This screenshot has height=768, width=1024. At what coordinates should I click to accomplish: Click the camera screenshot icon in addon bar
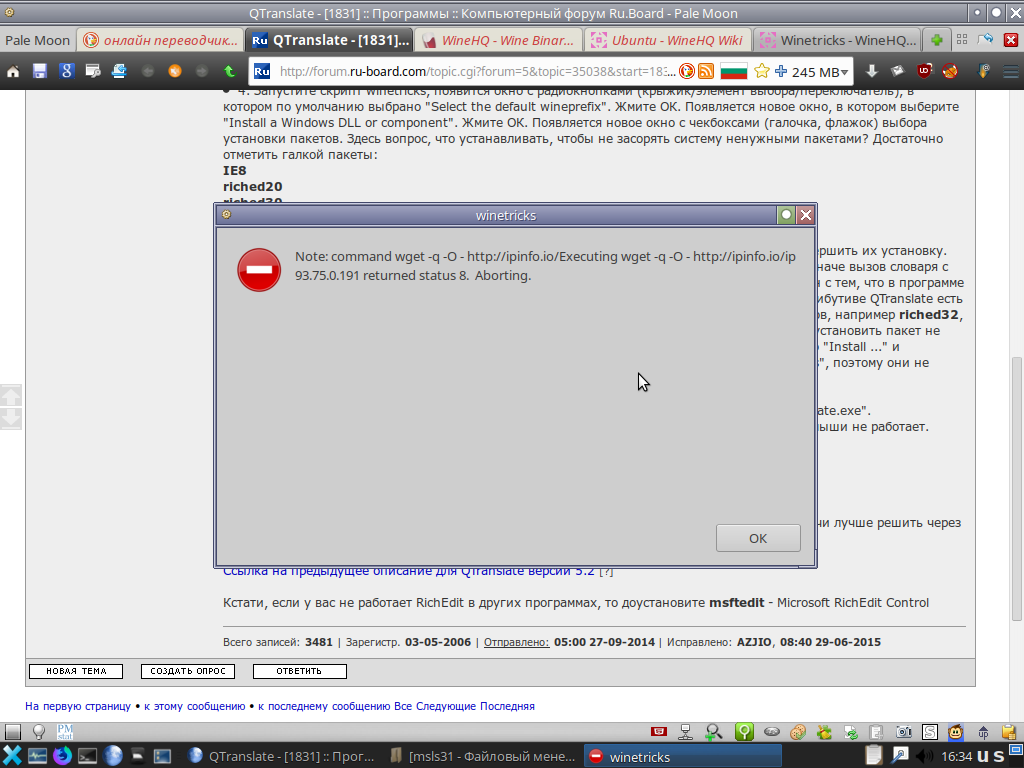click(x=903, y=732)
